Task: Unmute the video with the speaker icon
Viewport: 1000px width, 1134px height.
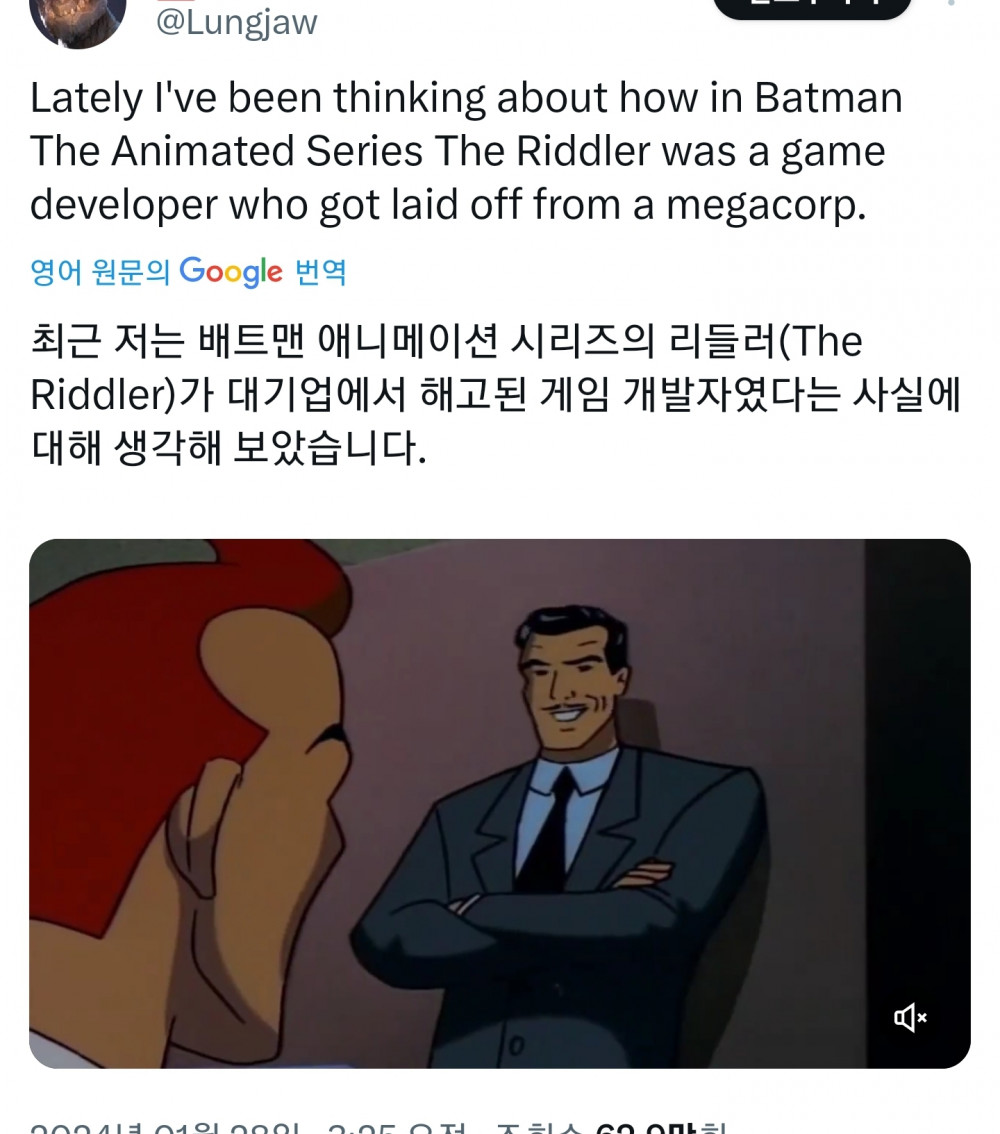Action: 910,1018
